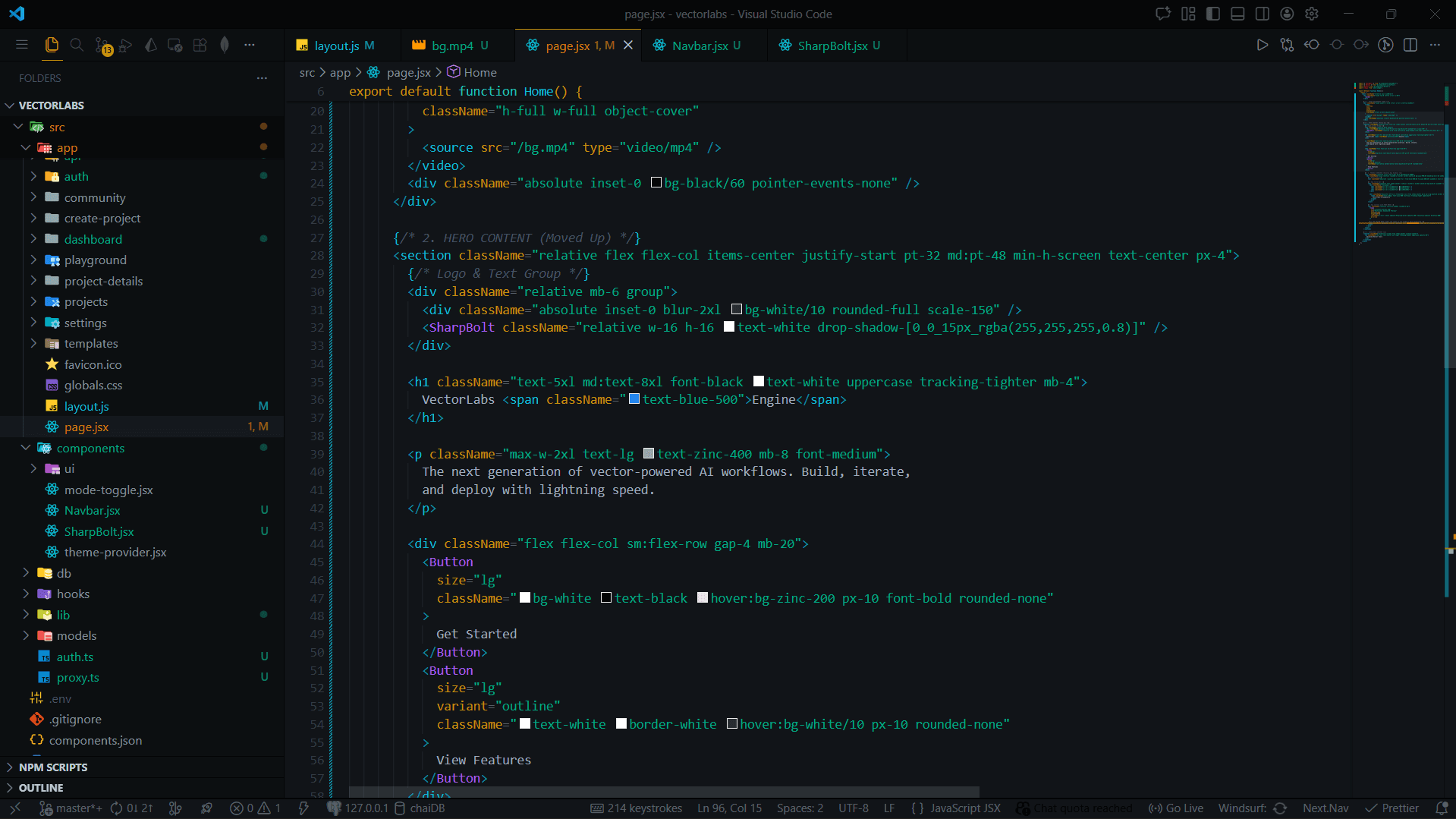Open changes compare icon in editor toolbar
1456x819 pixels.
pyautogui.click(x=1287, y=45)
